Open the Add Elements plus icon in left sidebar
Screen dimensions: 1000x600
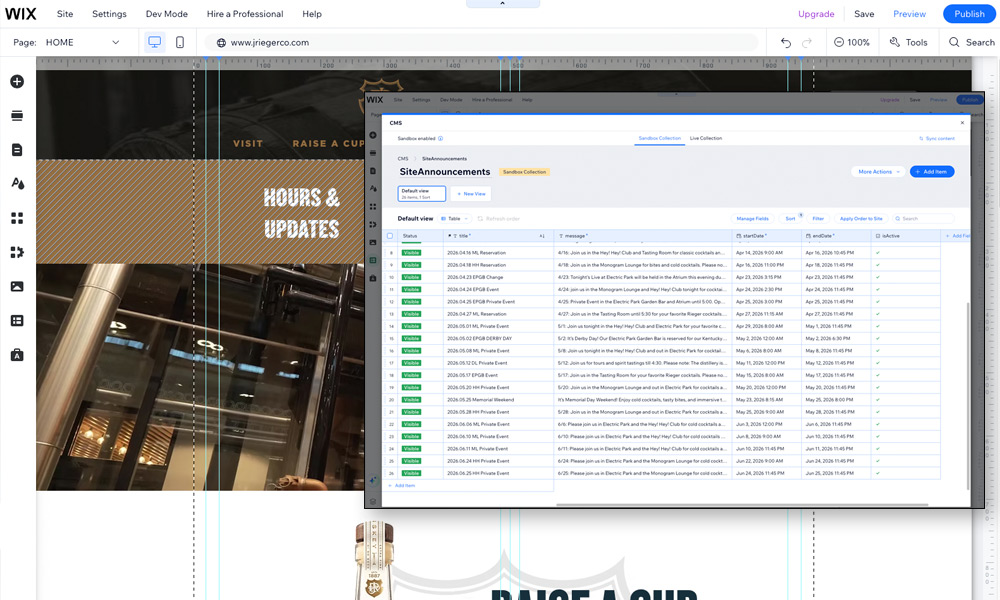17,82
